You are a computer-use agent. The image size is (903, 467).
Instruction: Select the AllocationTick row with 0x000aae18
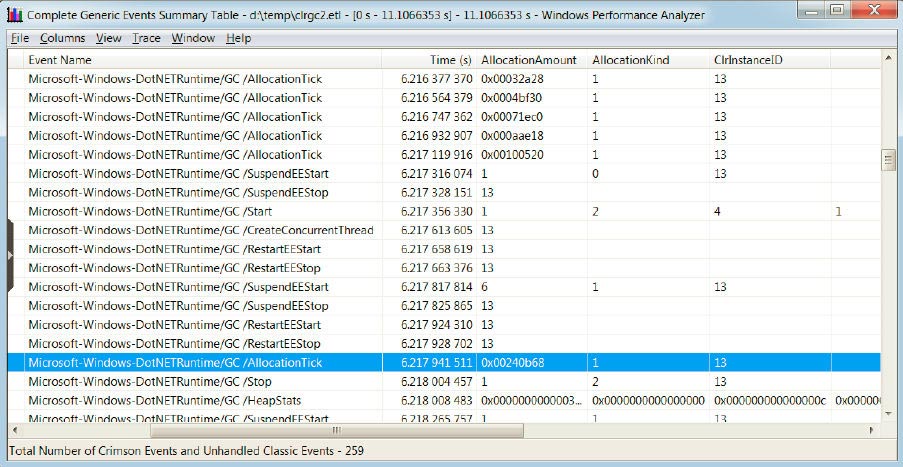pos(443,136)
